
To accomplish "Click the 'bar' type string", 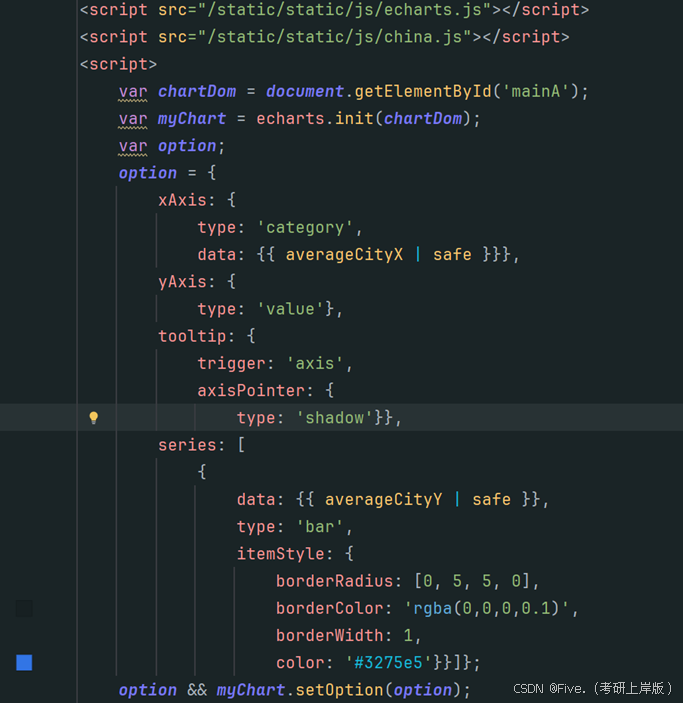I will coord(319,527).
